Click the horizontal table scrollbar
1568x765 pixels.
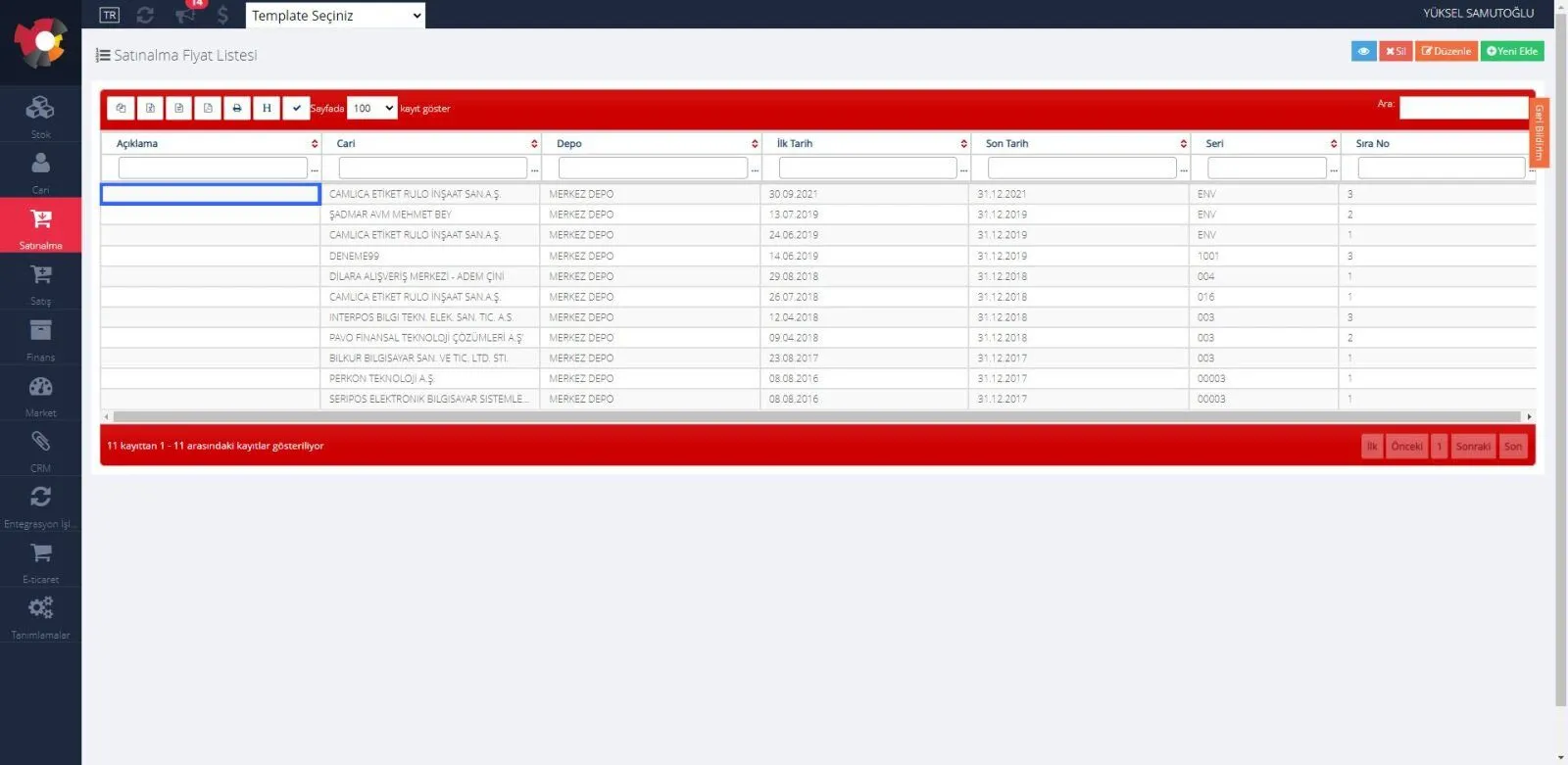point(817,416)
